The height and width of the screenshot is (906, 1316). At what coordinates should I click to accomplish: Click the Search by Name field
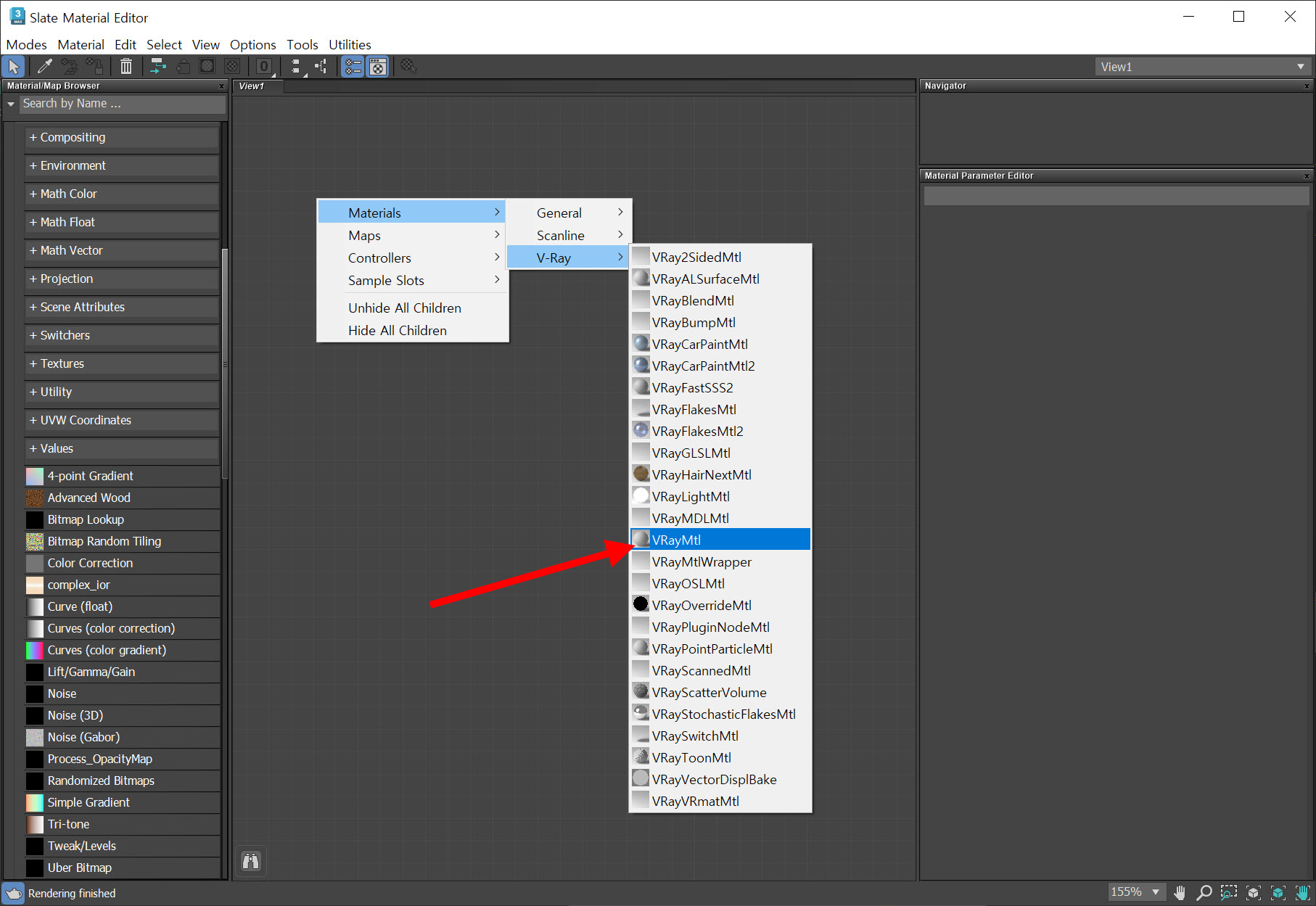tap(123, 104)
